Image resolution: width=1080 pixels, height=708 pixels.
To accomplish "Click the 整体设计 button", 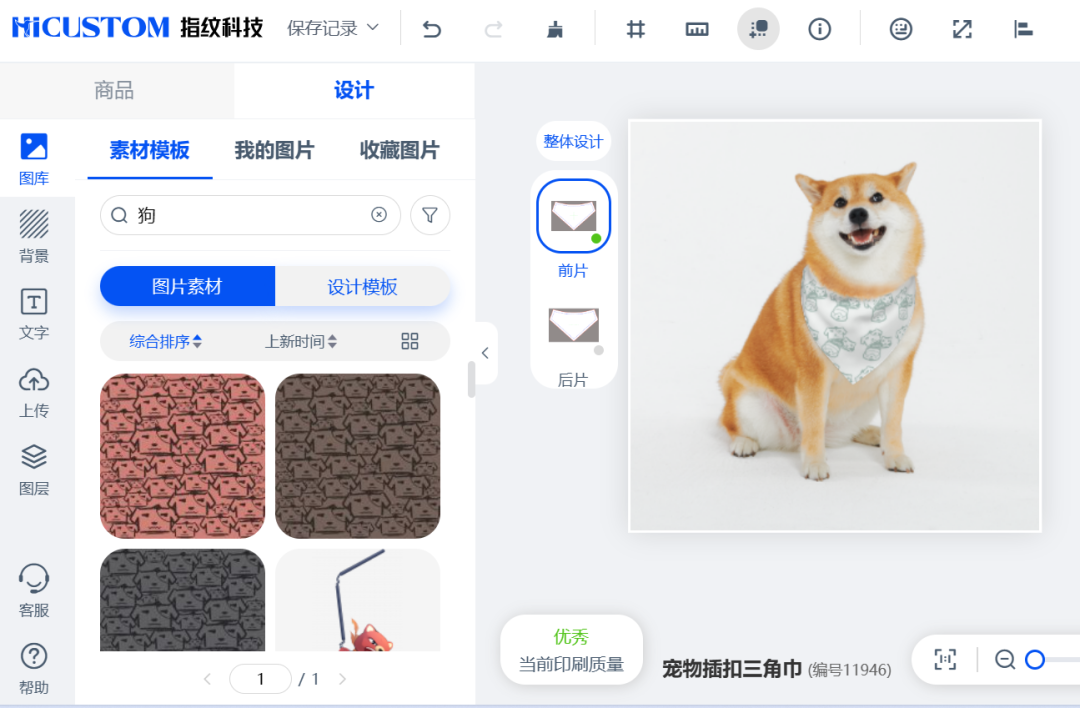I will coord(571,141).
